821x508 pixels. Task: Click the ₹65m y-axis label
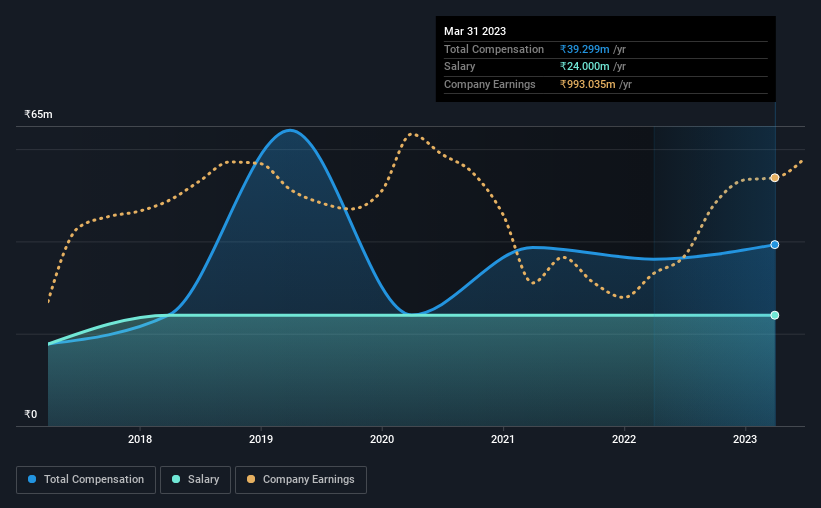pos(38,114)
